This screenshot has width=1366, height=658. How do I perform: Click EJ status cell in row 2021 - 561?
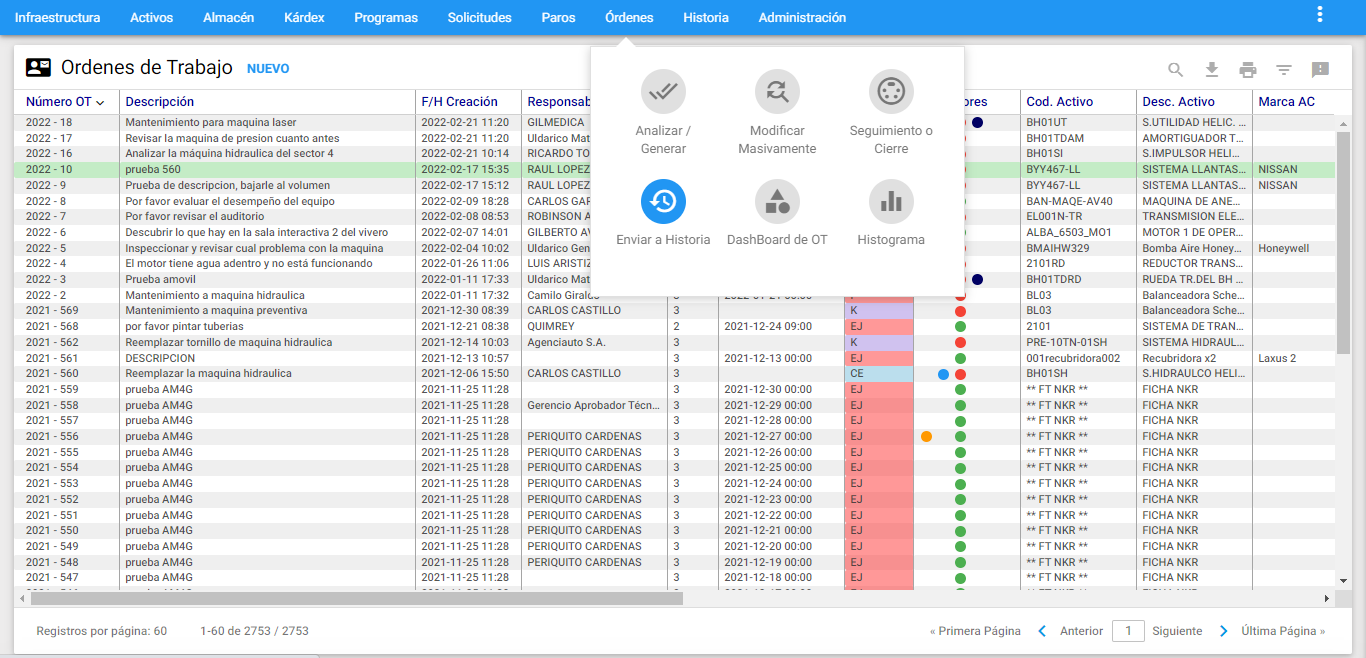click(879, 358)
